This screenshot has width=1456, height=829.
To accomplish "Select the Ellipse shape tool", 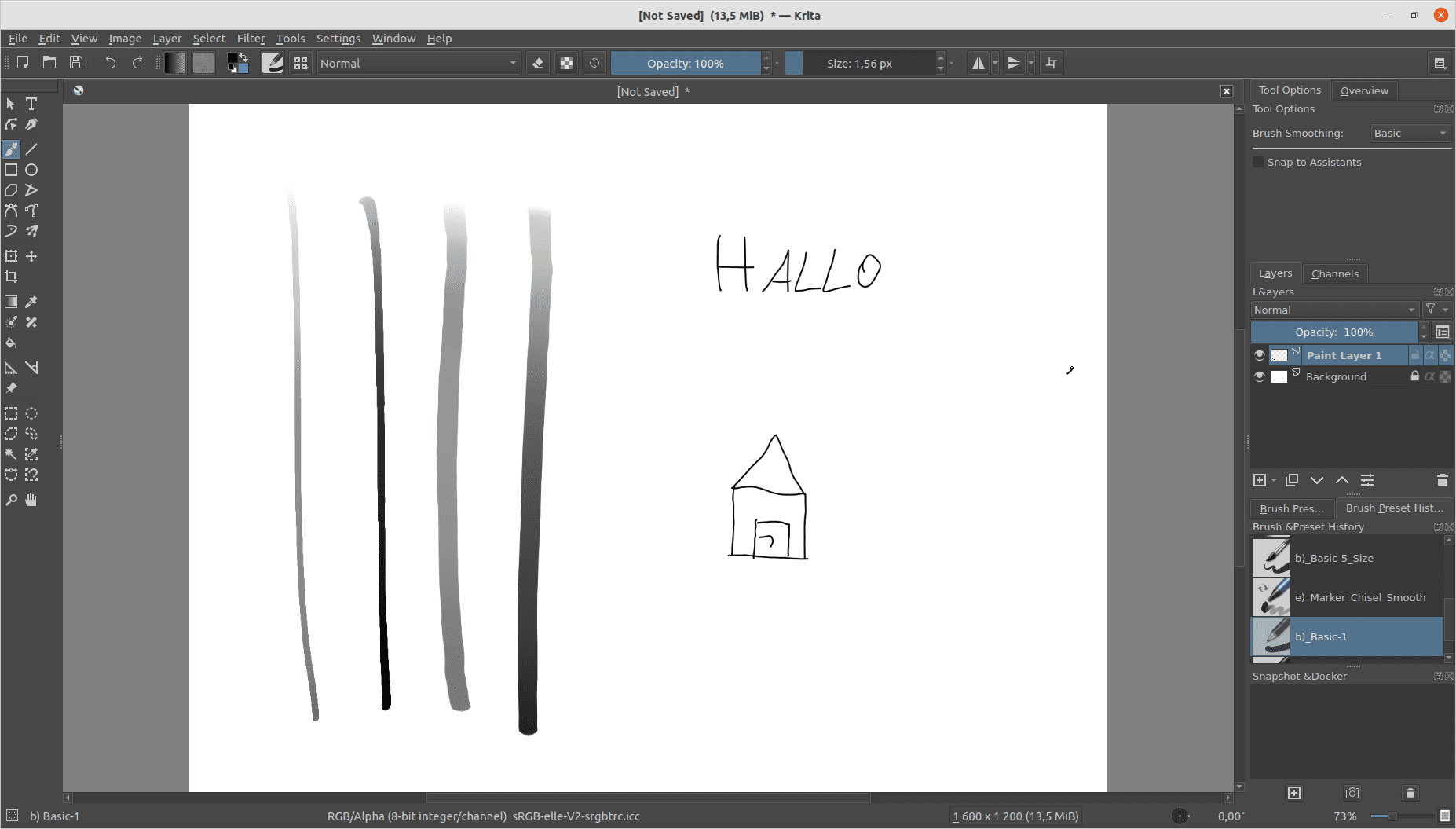I will (x=31, y=170).
